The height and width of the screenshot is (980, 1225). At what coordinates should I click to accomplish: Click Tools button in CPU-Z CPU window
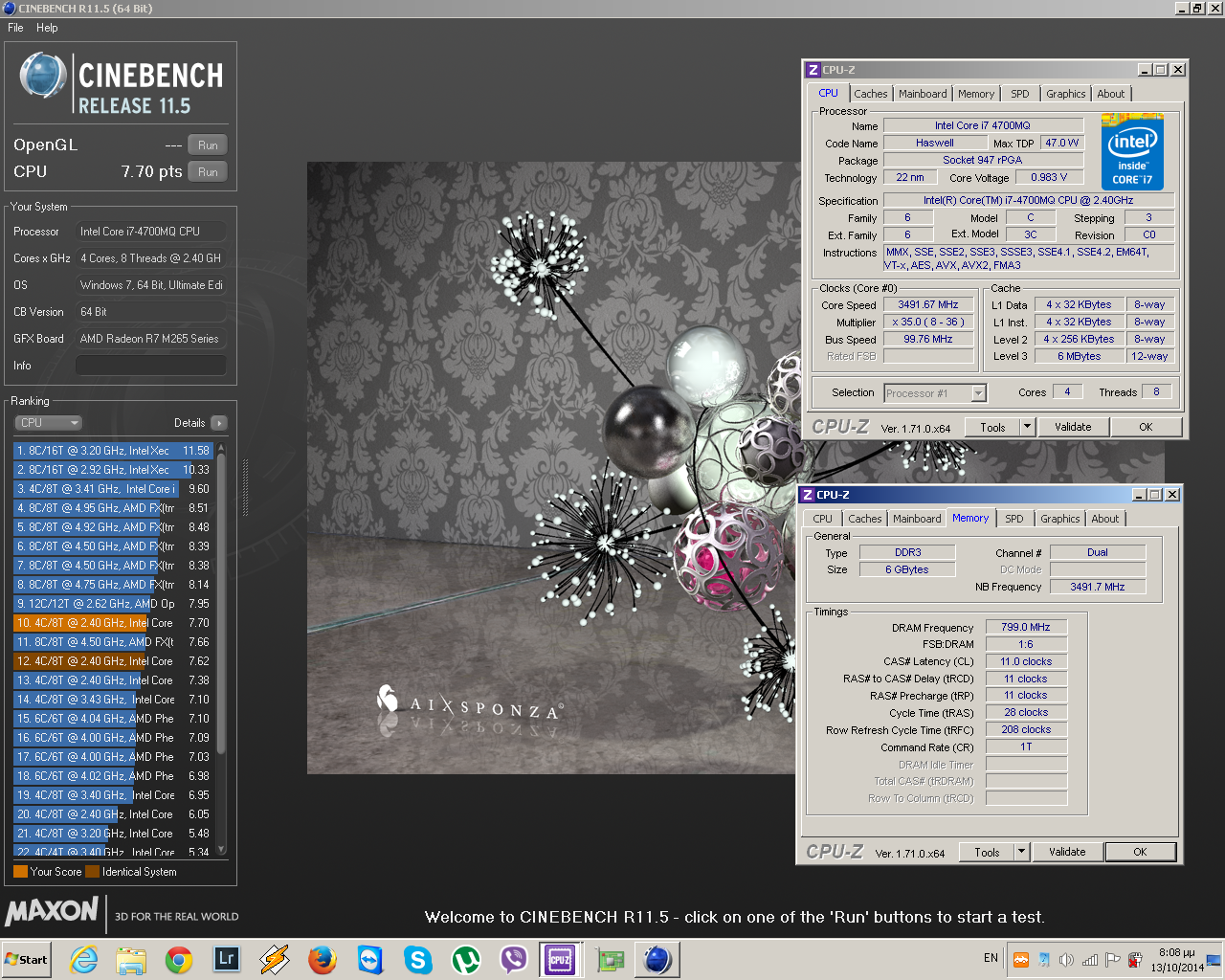(x=993, y=427)
